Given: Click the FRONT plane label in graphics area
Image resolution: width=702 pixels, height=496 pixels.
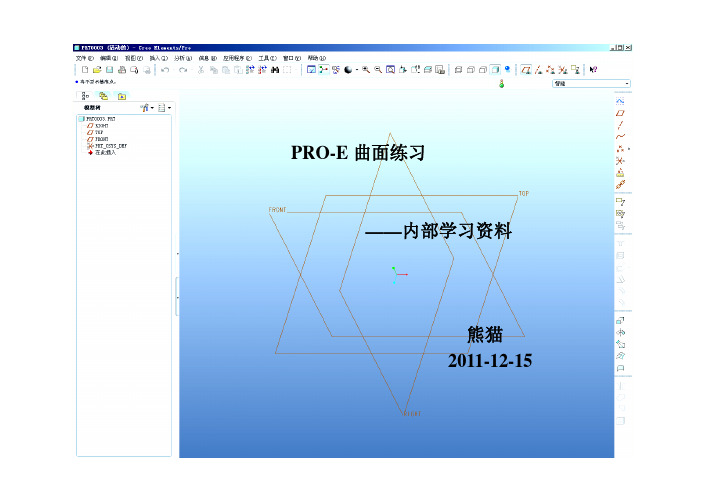Looking at the screenshot, I should pos(277,210).
